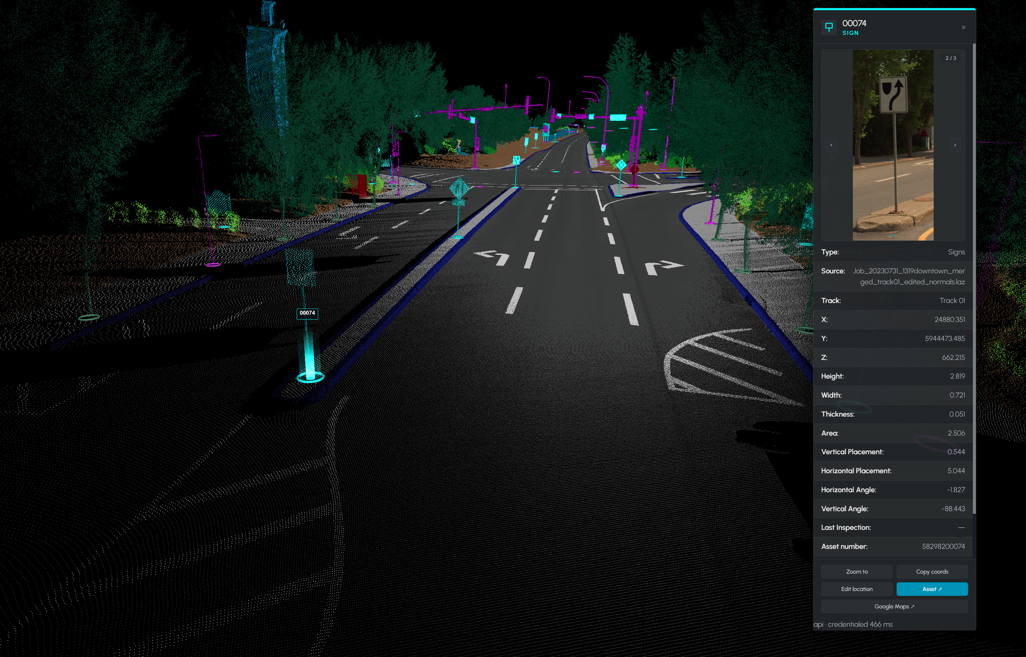Select the 00074 label tag in 3D view
This screenshot has width=1026, height=657.
(308, 313)
